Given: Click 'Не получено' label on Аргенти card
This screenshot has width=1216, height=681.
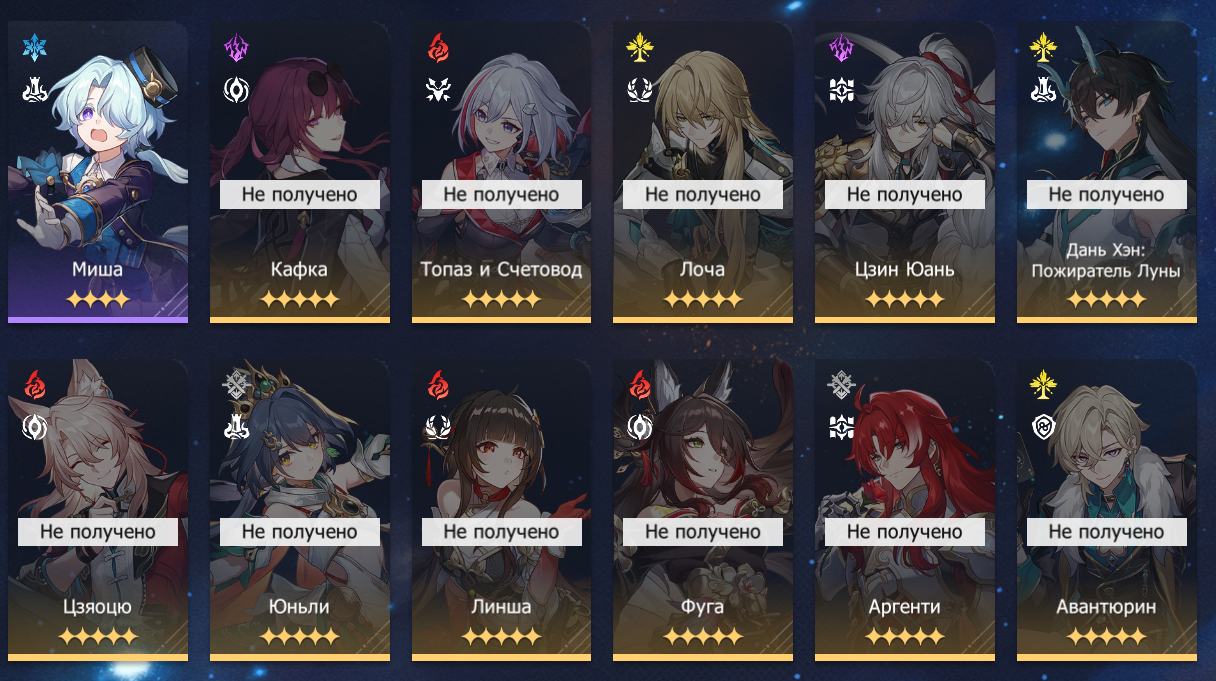Looking at the screenshot, I should click(x=905, y=532).
